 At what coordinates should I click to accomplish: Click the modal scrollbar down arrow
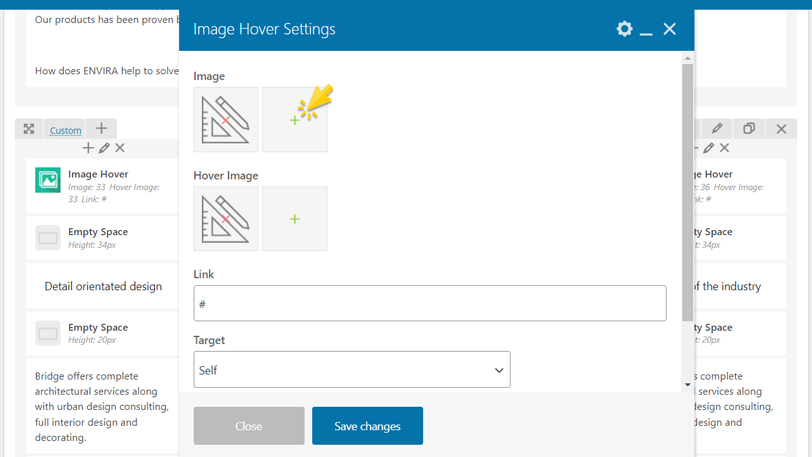click(x=687, y=385)
